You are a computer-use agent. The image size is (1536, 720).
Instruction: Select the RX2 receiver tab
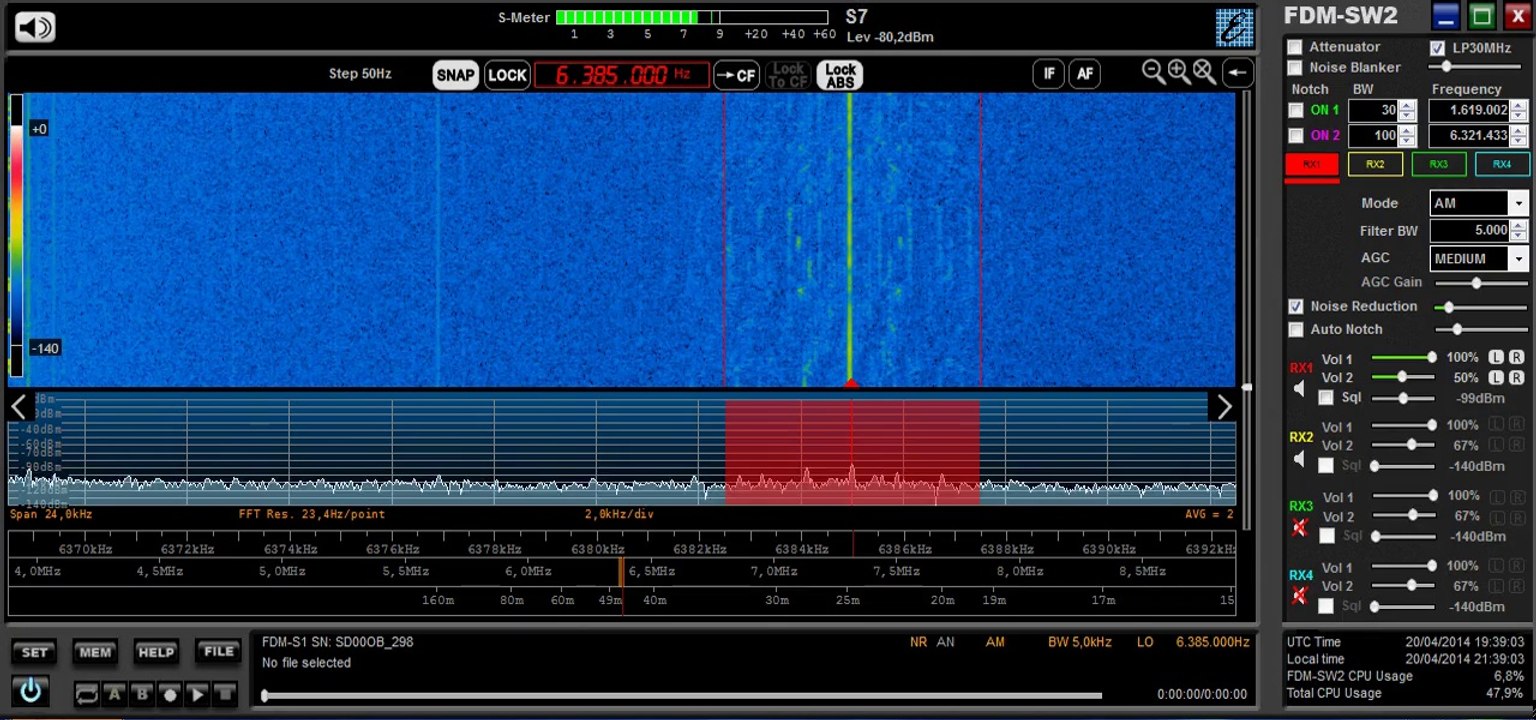[x=1375, y=164]
